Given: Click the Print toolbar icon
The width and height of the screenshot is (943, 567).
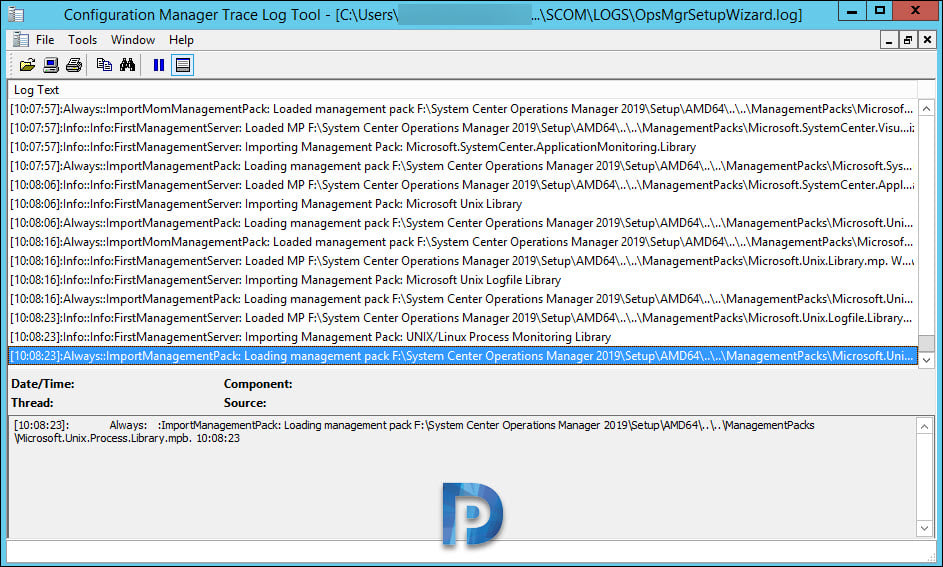Looking at the screenshot, I should coord(74,65).
